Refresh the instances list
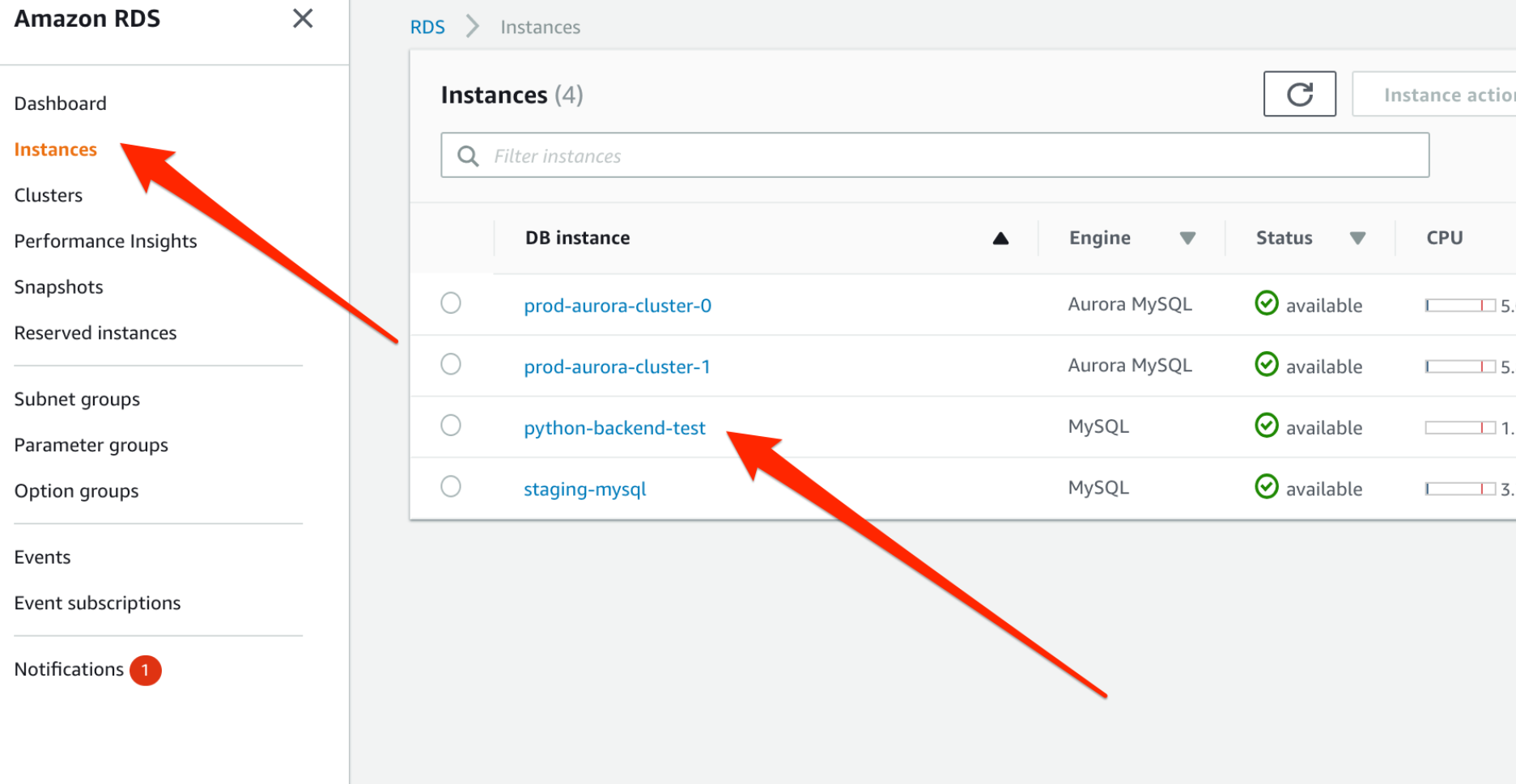The image size is (1516, 784). pyautogui.click(x=1299, y=94)
